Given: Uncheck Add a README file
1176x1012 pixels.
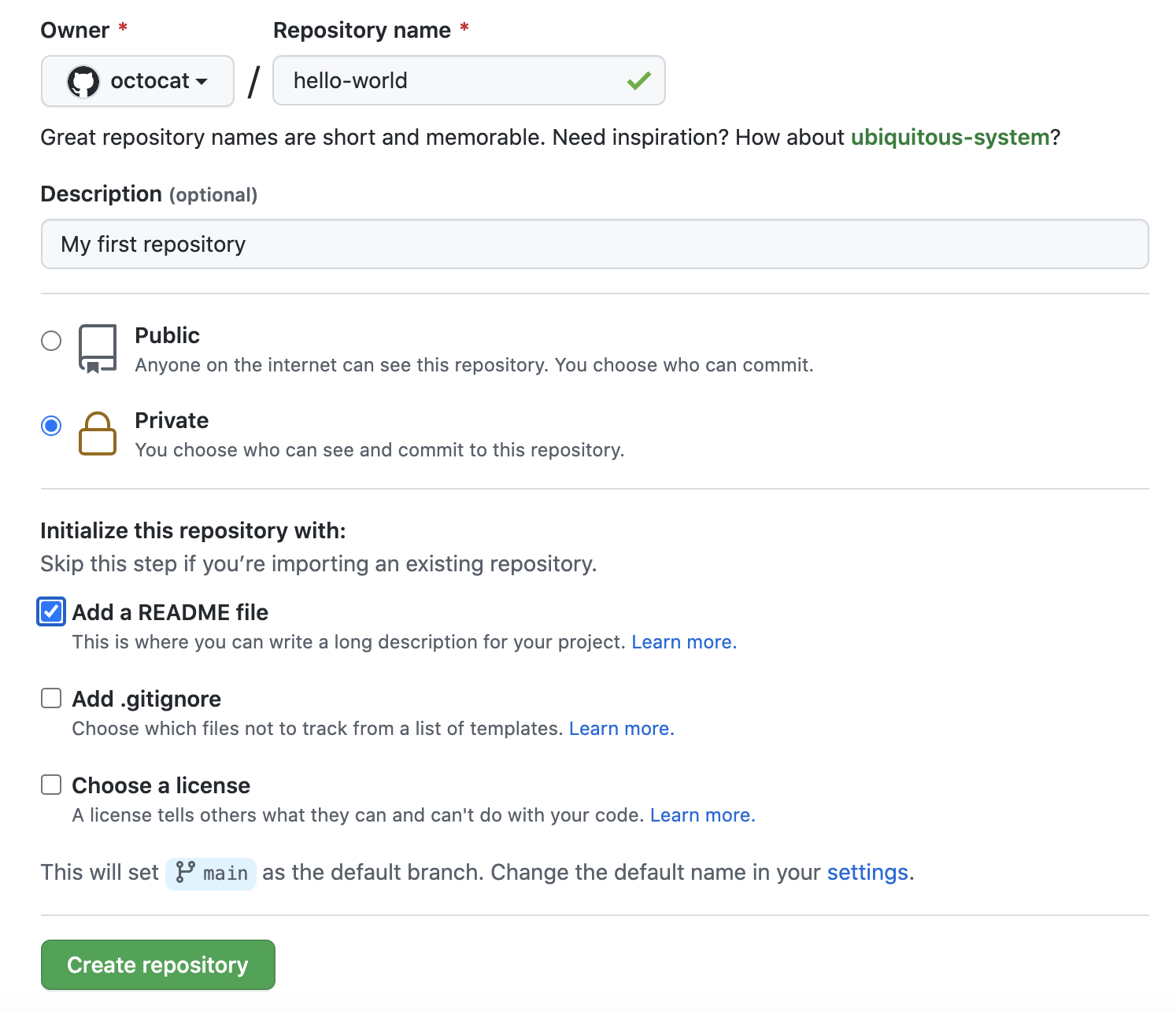Looking at the screenshot, I should 50,612.
